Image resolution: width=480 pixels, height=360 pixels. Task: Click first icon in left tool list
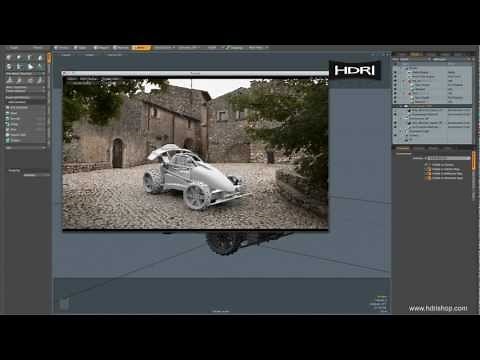pos(7,108)
